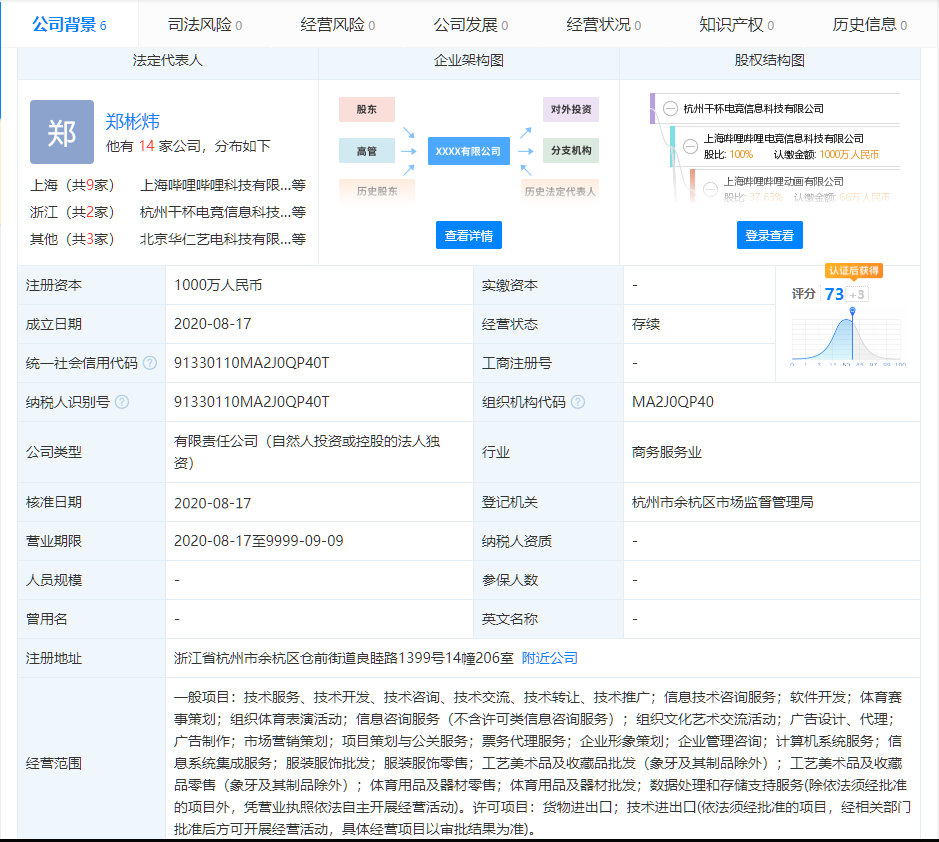This screenshot has width=939, height=842.
Task: Open the 公司发展 tab
Action: pos(471,25)
